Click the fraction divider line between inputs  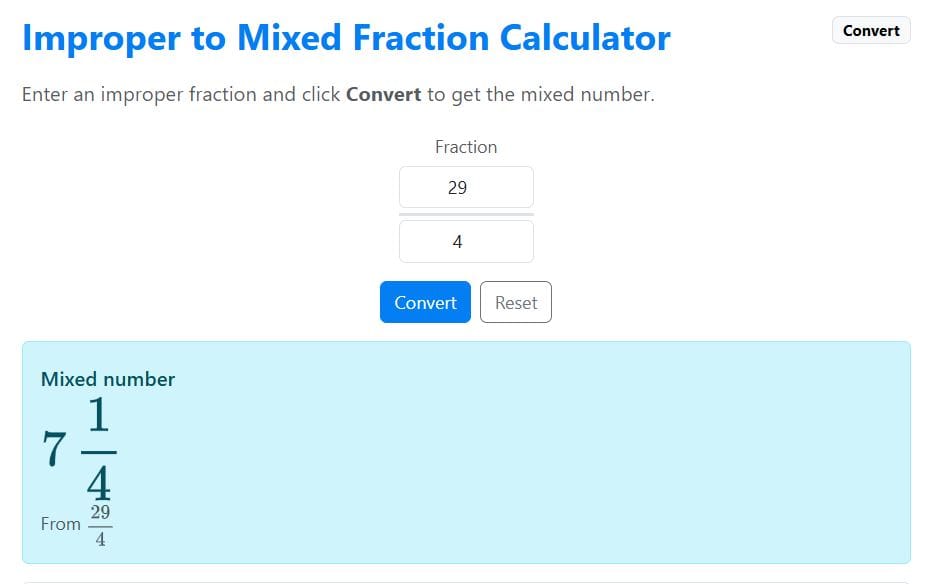point(466,214)
